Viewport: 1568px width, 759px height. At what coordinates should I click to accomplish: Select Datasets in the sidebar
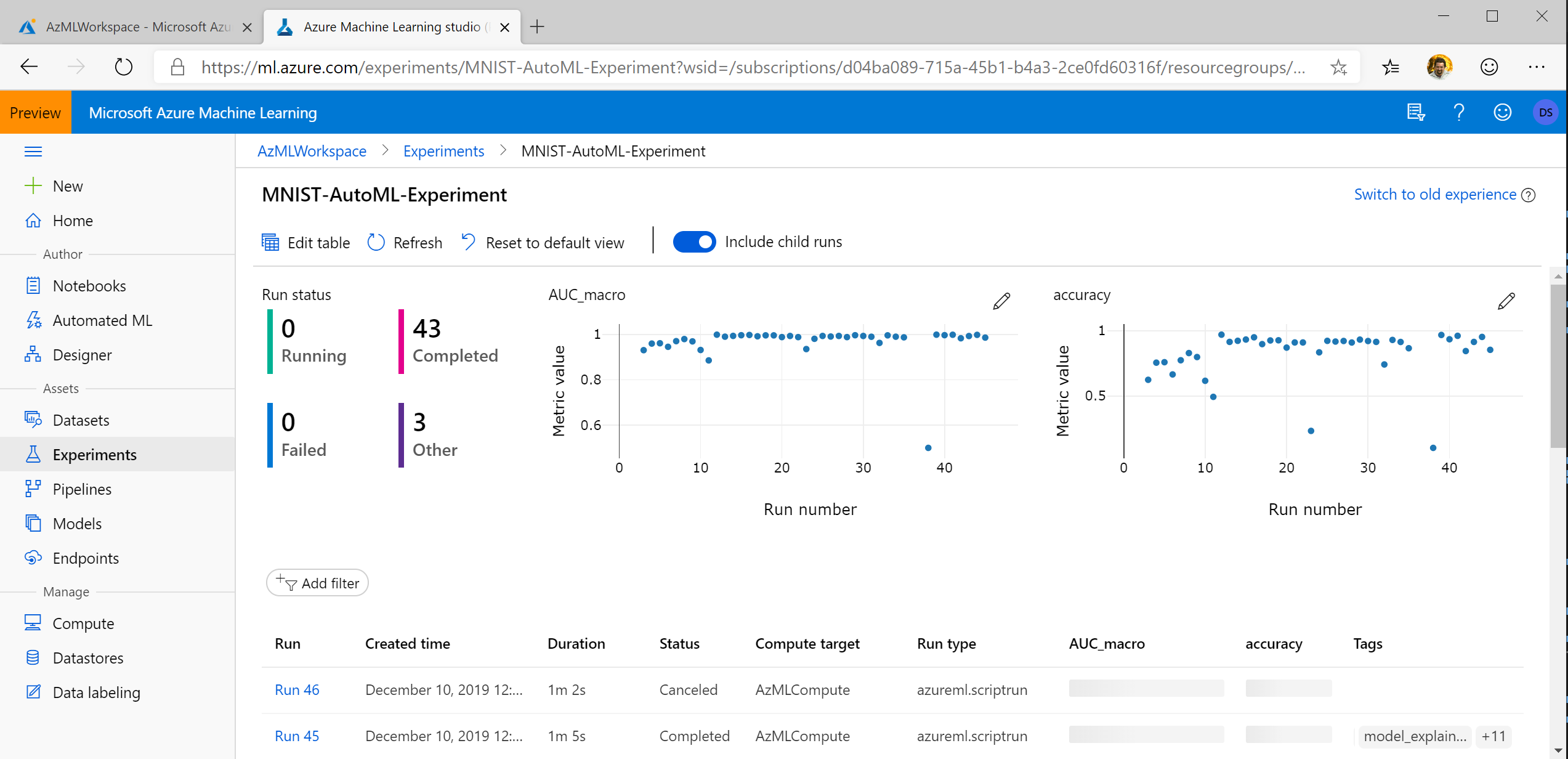pyautogui.click(x=81, y=420)
